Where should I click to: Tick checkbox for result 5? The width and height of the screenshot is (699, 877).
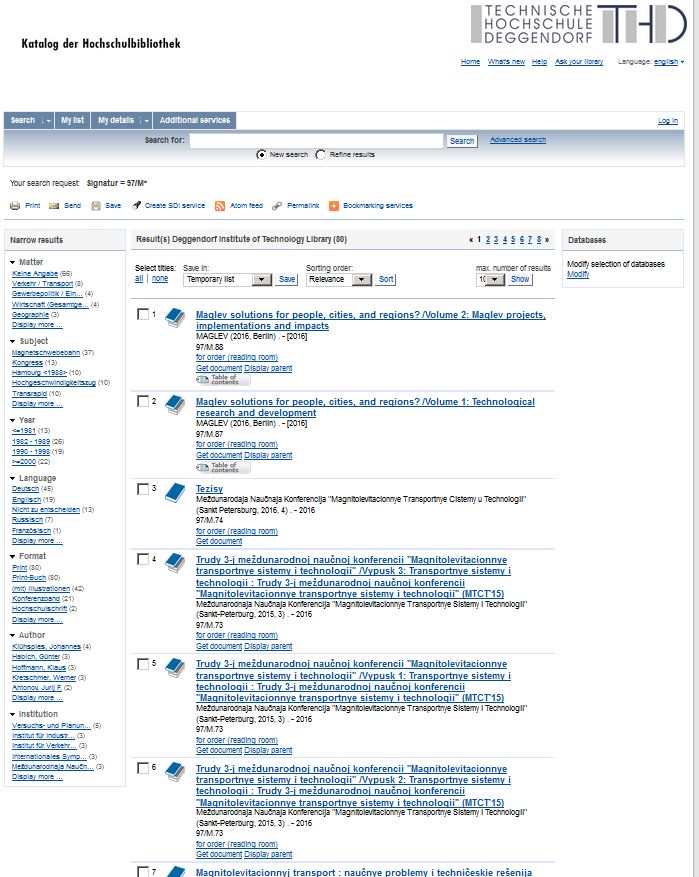143,664
